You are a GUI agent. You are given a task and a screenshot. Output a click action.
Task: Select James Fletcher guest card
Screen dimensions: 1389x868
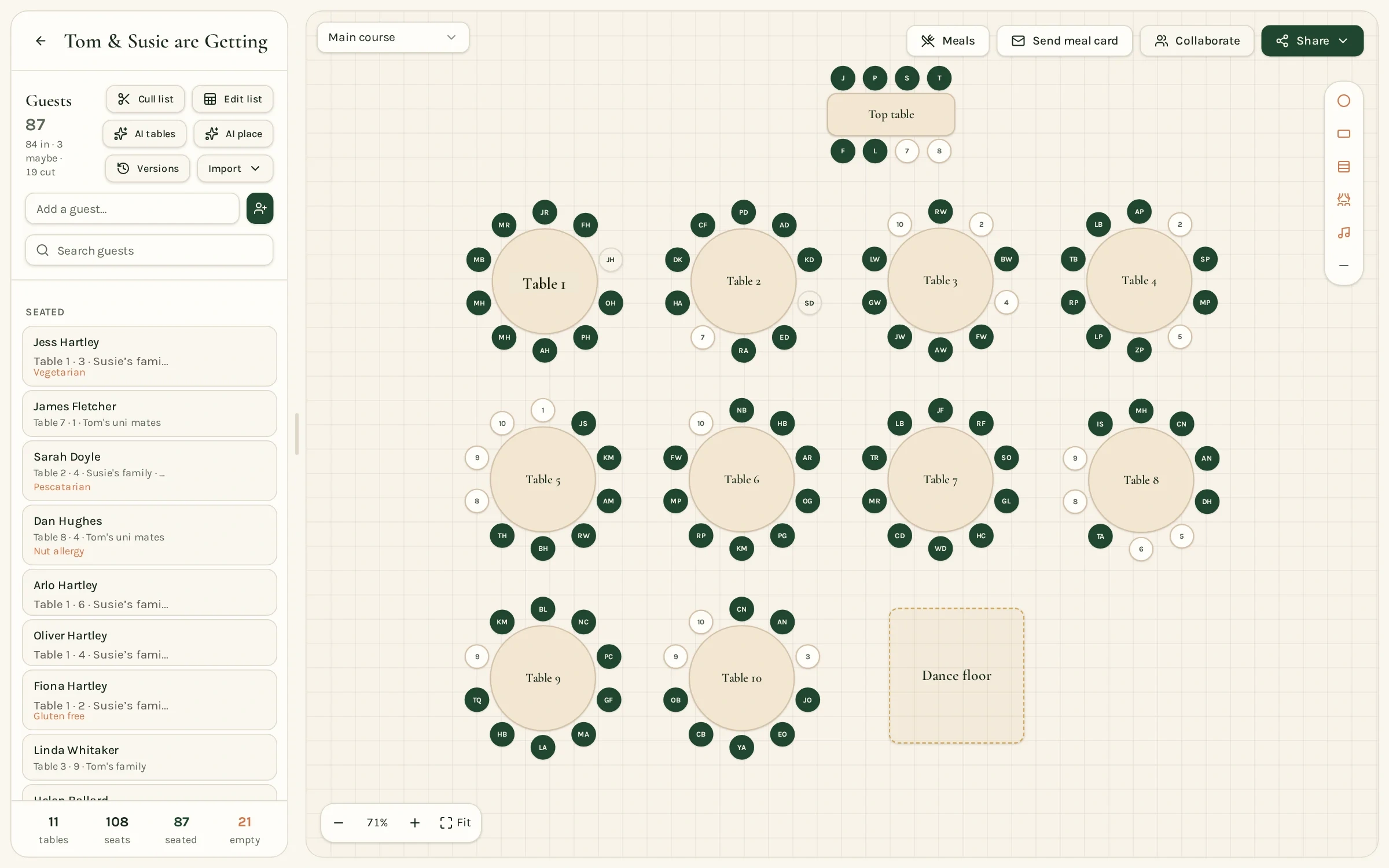point(149,413)
